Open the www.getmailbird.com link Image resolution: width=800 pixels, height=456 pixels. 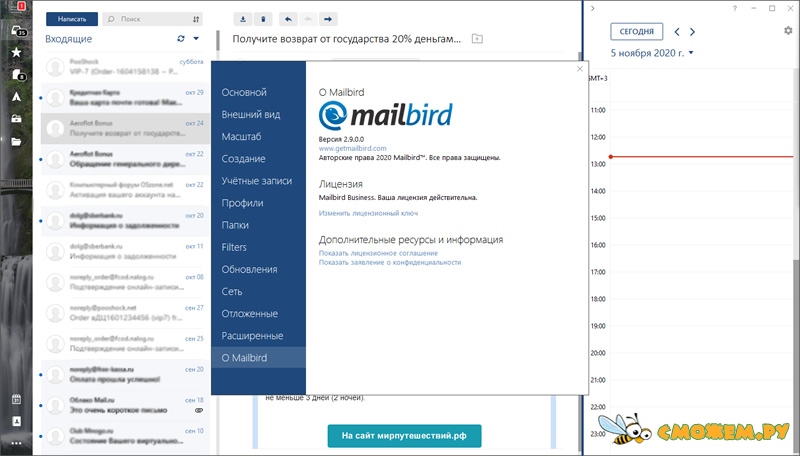click(353, 148)
